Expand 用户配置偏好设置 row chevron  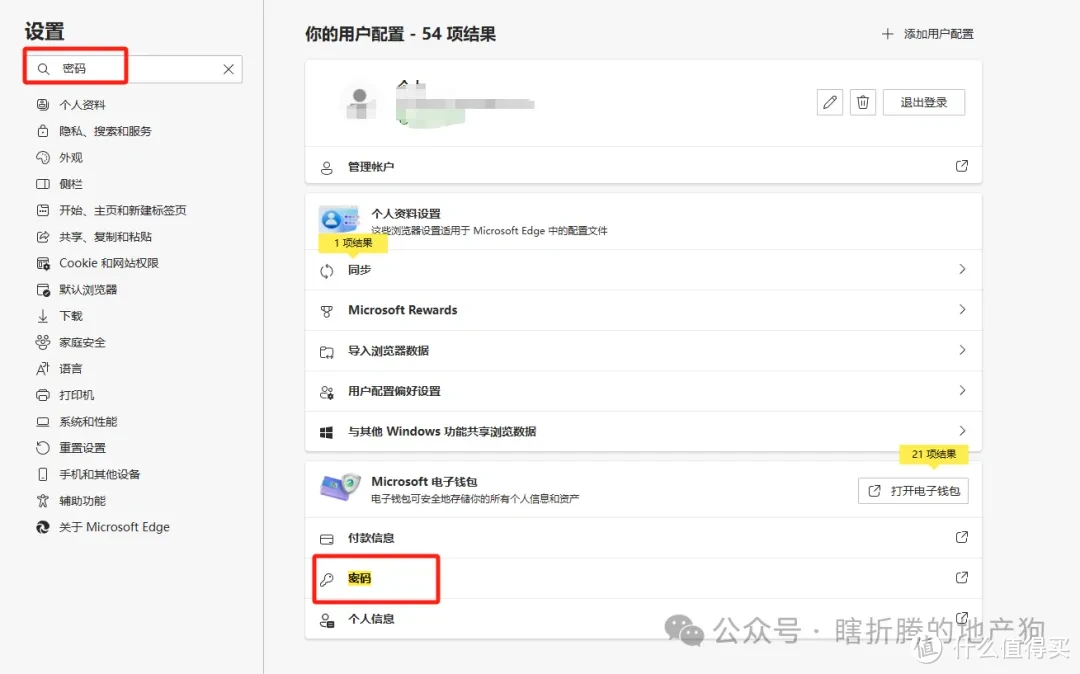(962, 390)
